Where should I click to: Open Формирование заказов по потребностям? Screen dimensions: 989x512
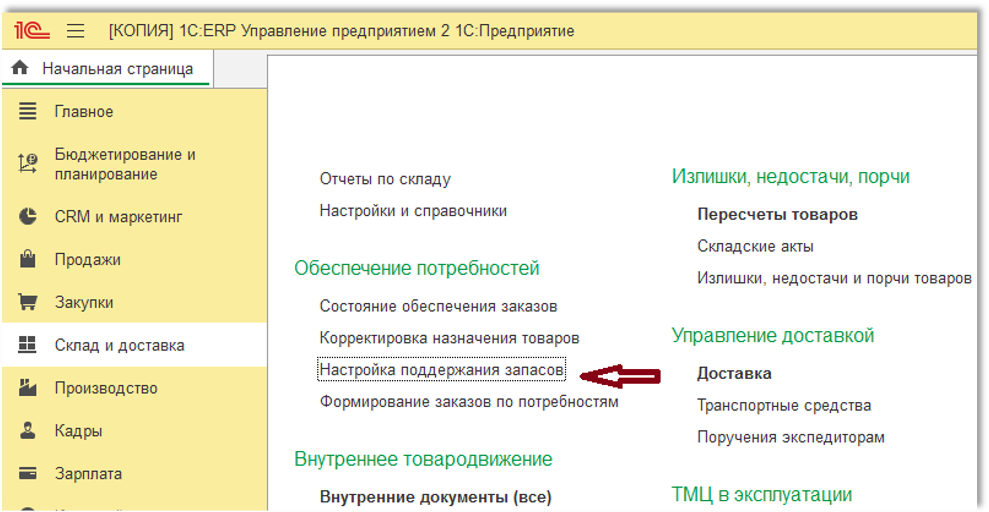point(469,402)
